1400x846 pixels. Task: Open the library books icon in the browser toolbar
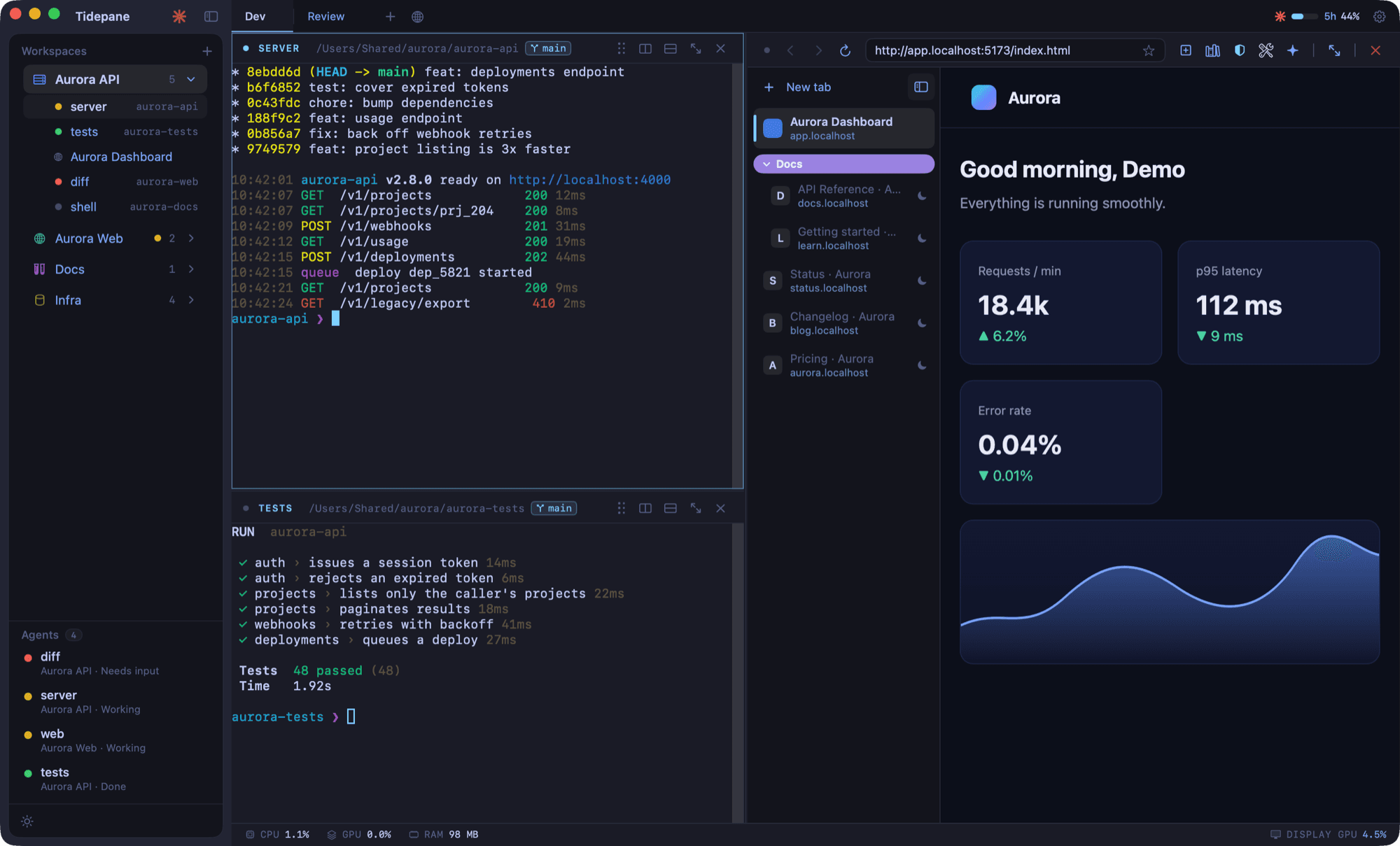[1212, 50]
